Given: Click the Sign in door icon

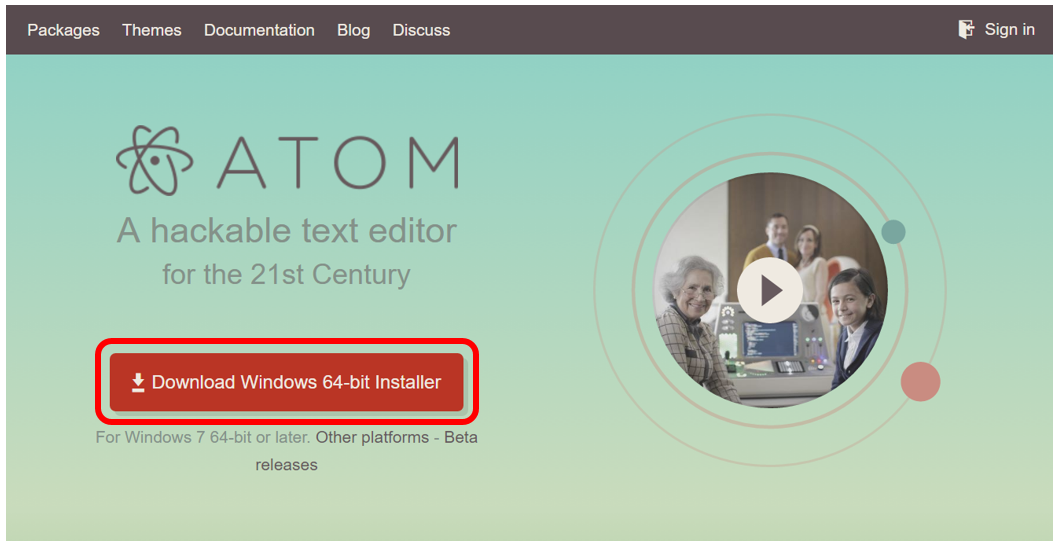Looking at the screenshot, I should tap(966, 29).
